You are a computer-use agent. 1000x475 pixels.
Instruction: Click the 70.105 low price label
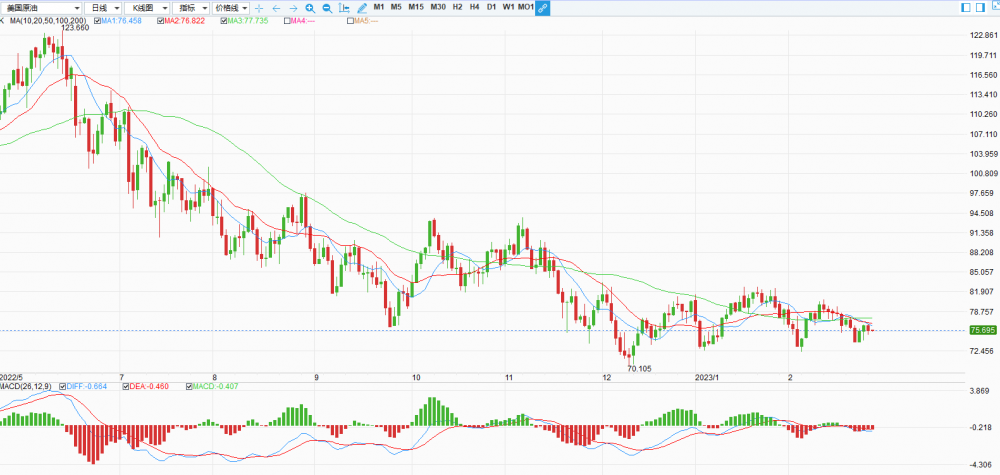point(640,368)
